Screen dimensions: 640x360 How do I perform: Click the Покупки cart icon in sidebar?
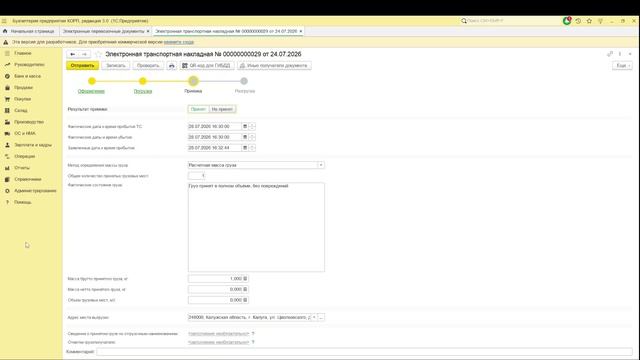tap(7, 99)
